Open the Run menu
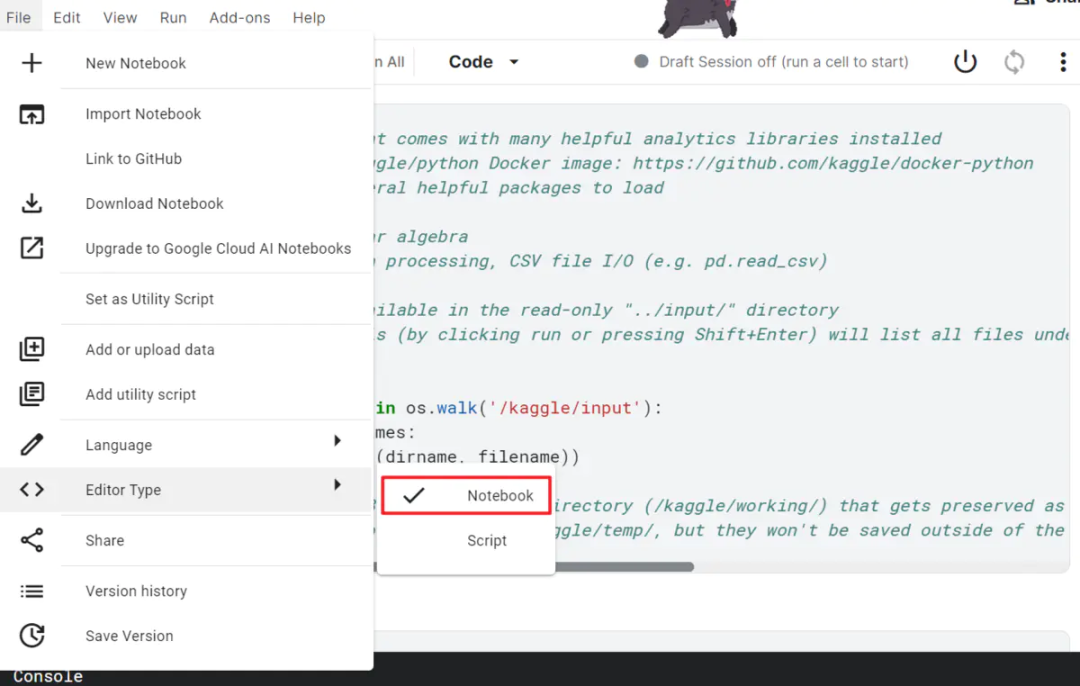 point(173,18)
